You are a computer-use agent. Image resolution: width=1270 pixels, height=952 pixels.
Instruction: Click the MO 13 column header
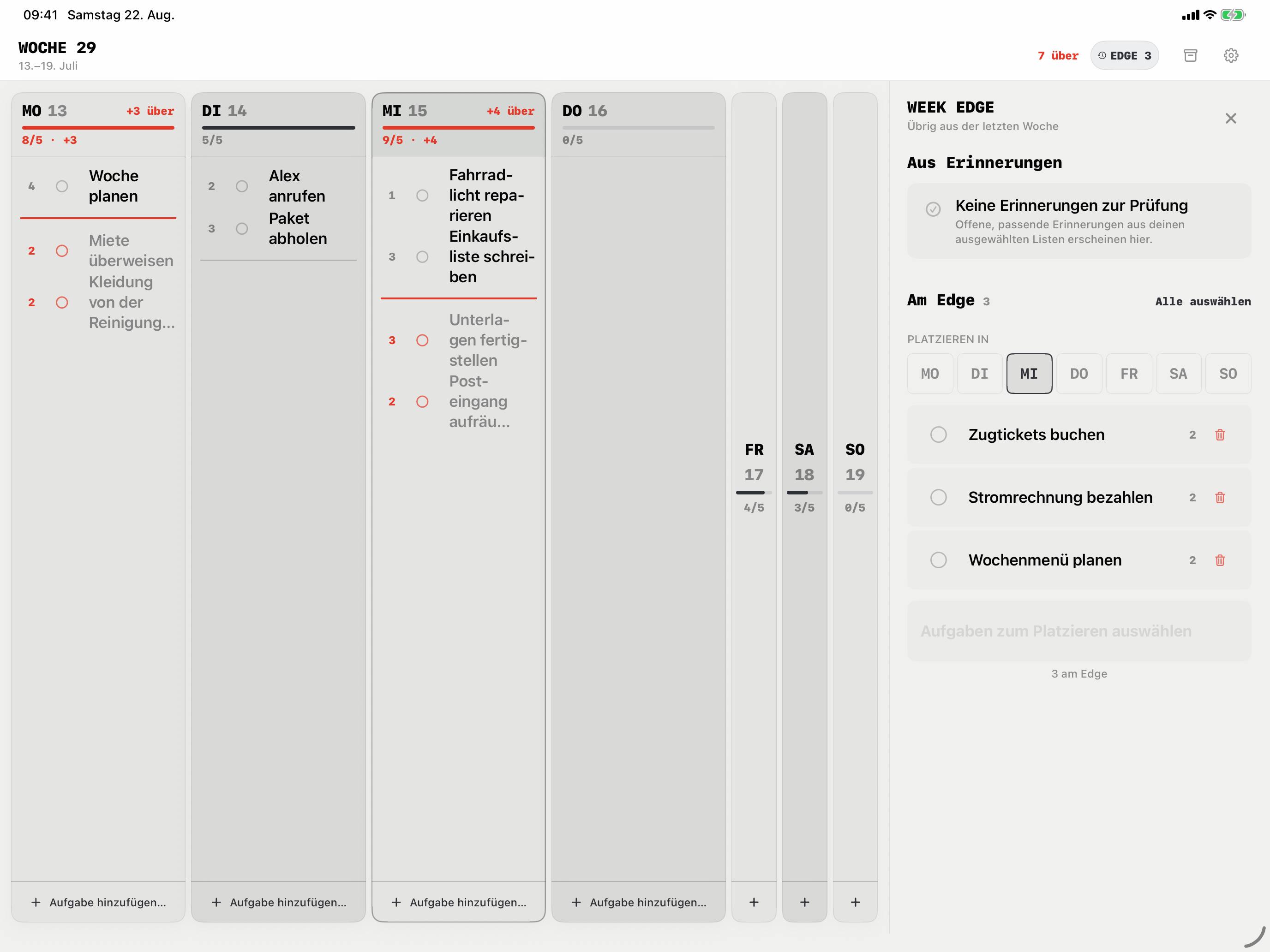click(x=98, y=125)
